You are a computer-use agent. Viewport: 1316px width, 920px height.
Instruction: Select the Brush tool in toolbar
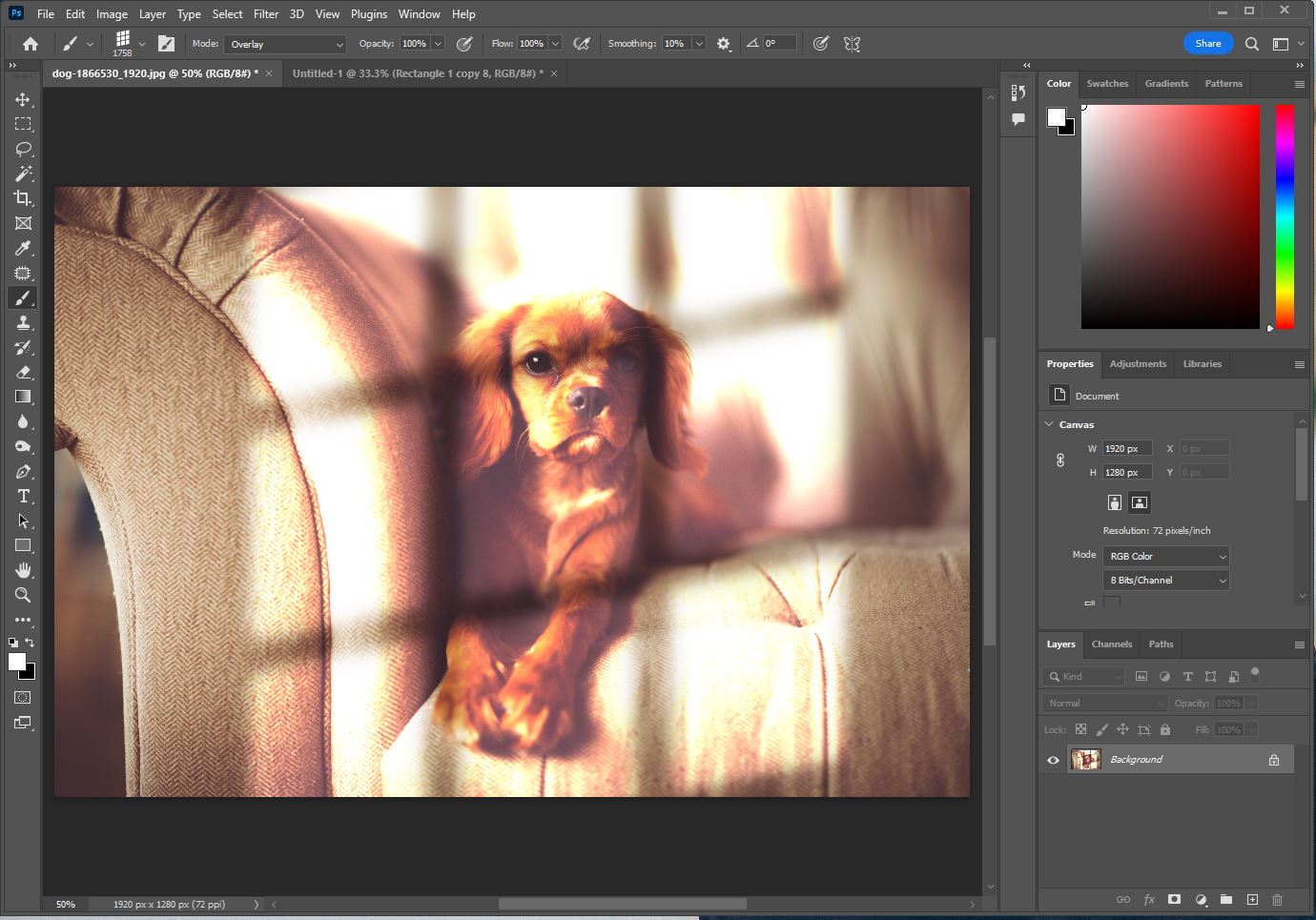click(x=23, y=297)
